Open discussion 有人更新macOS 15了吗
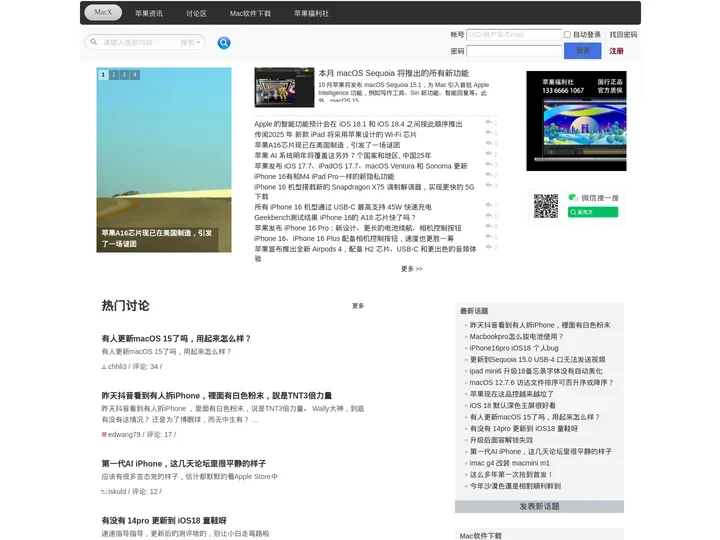Viewport: 720px width, 540px height. (x=176, y=339)
